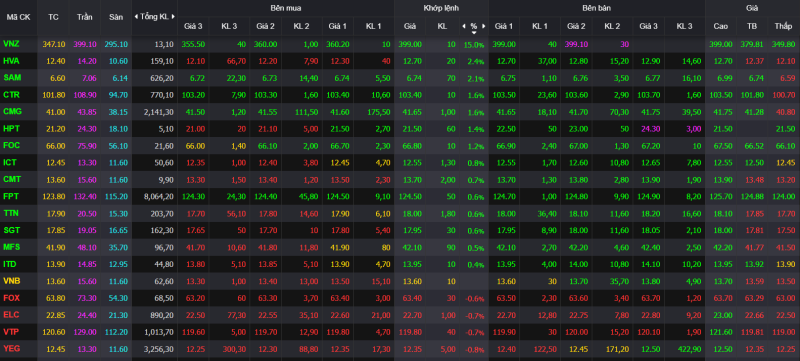Click VTP reference price 120.60
This screenshot has height=361, width=800.
click(x=55, y=331)
